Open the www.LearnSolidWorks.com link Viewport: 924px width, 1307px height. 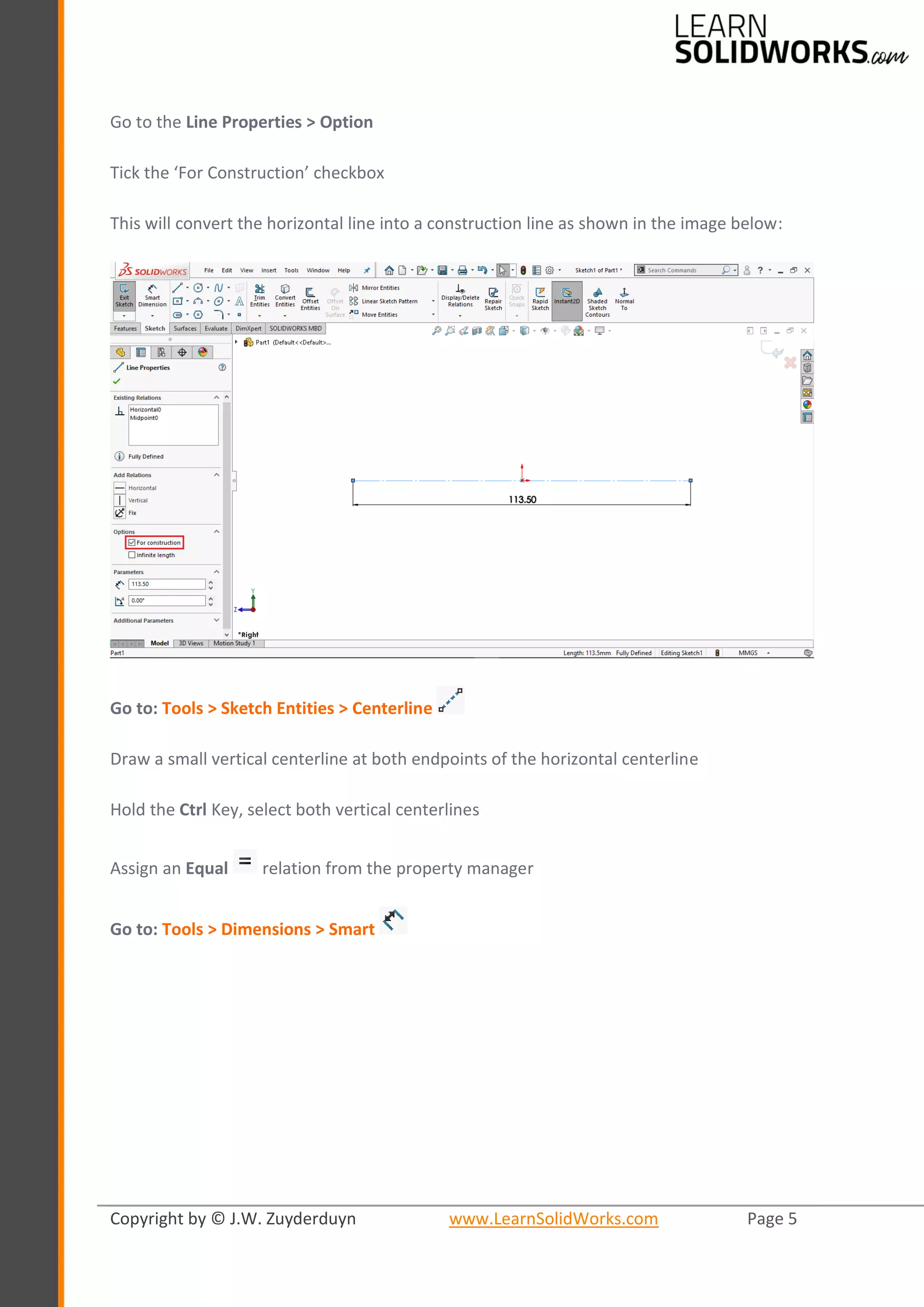click(554, 1219)
